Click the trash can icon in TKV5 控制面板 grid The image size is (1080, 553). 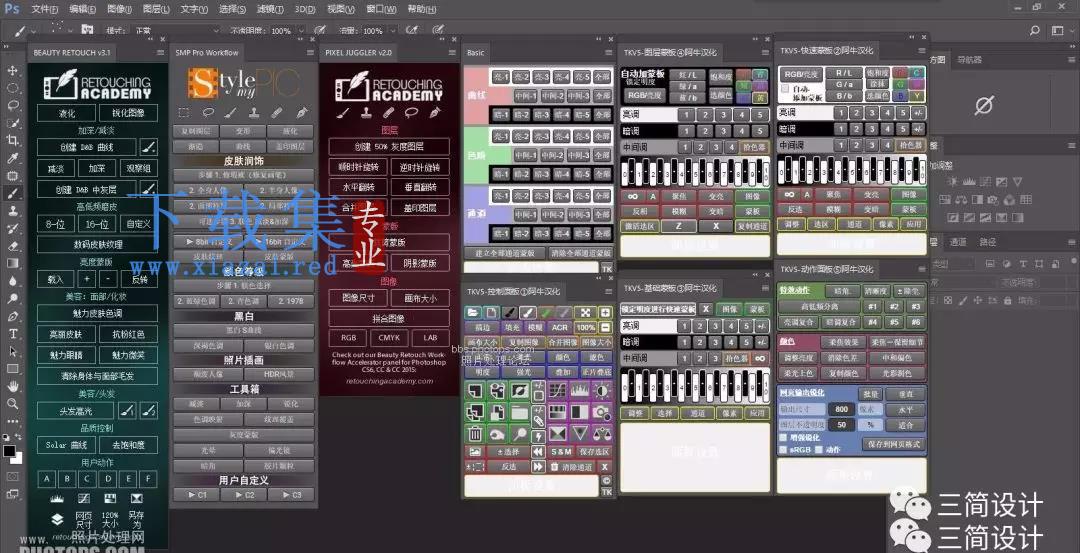click(475, 433)
